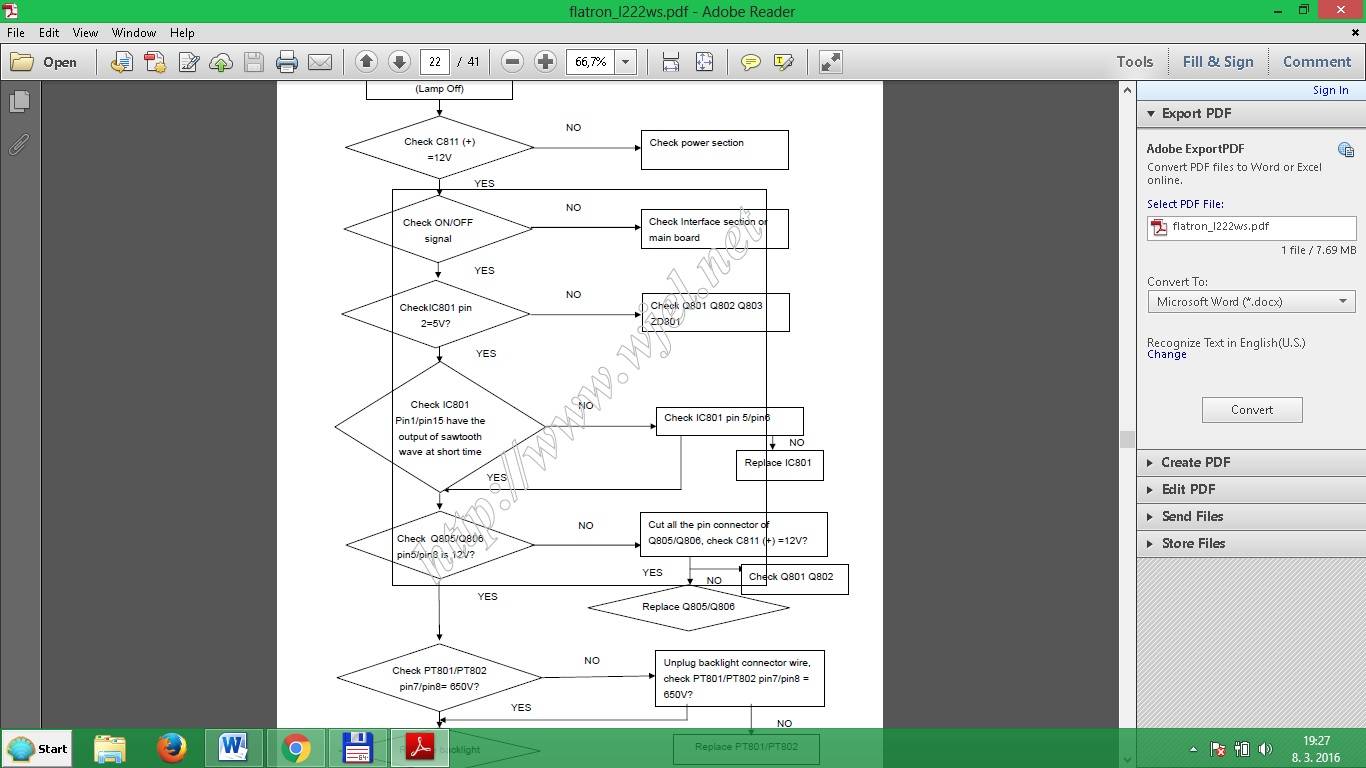The image size is (1366, 768).
Task: Expand the Create PDF section
Action: (x=1251, y=462)
